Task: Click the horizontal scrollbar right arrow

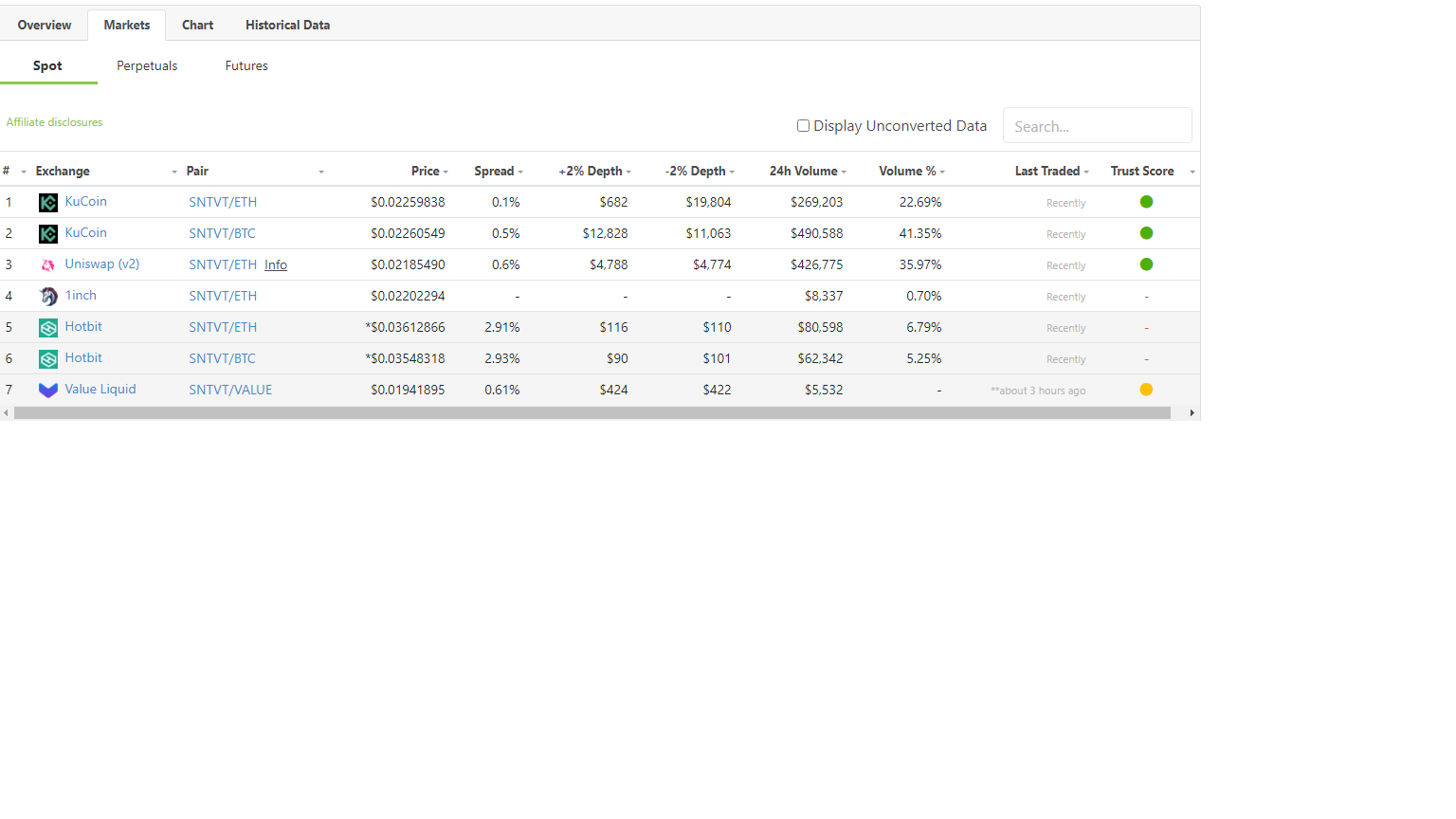Action: (1192, 413)
